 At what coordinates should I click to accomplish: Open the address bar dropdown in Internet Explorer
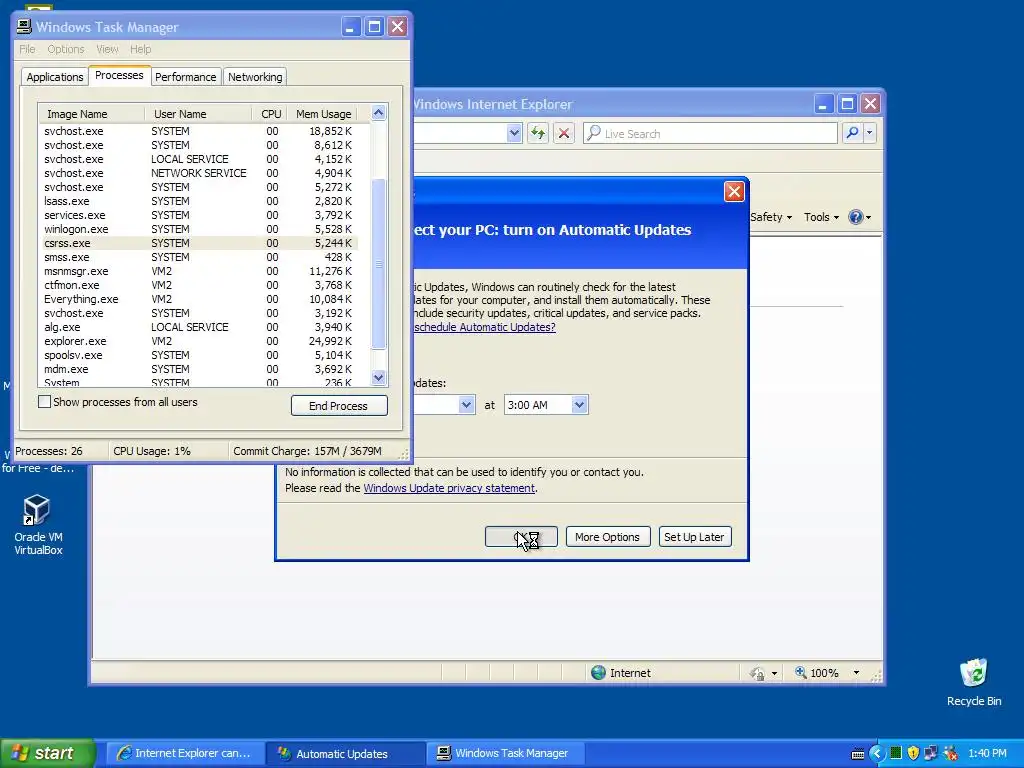(514, 133)
